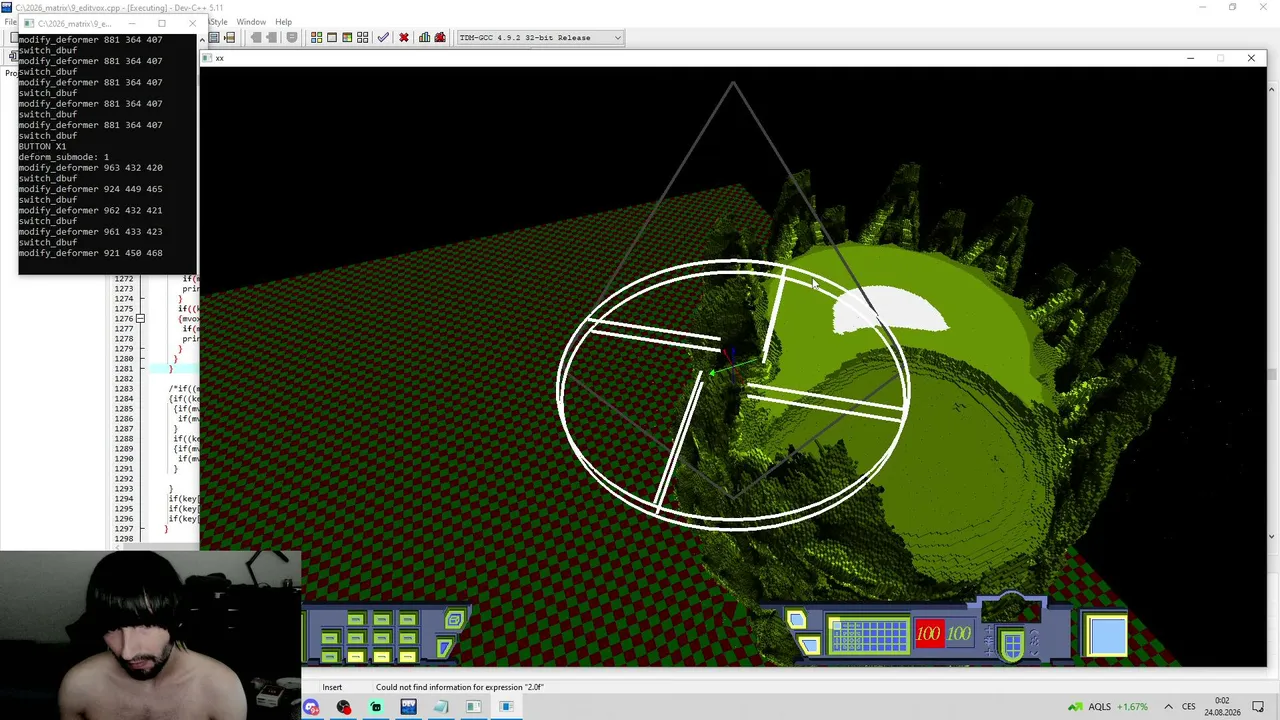Select the light blue color swatch
Viewport: 1280px width, 720px height.
pos(1107,637)
